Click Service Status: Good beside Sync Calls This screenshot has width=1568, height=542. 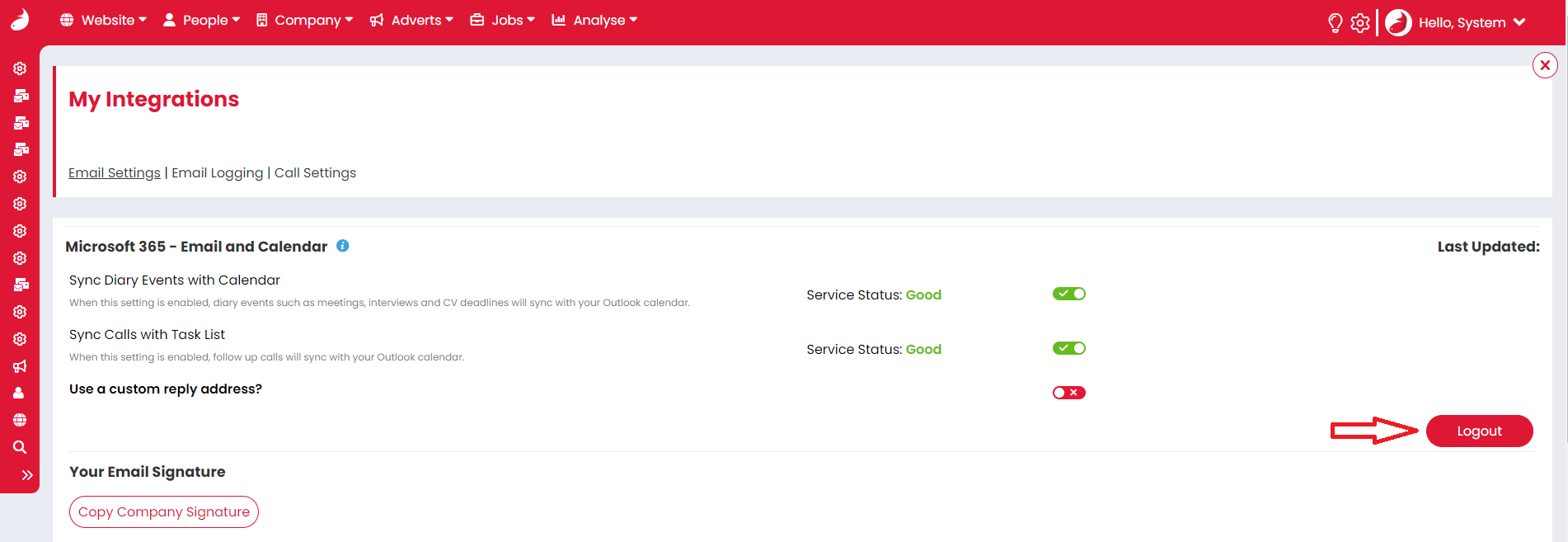click(874, 349)
